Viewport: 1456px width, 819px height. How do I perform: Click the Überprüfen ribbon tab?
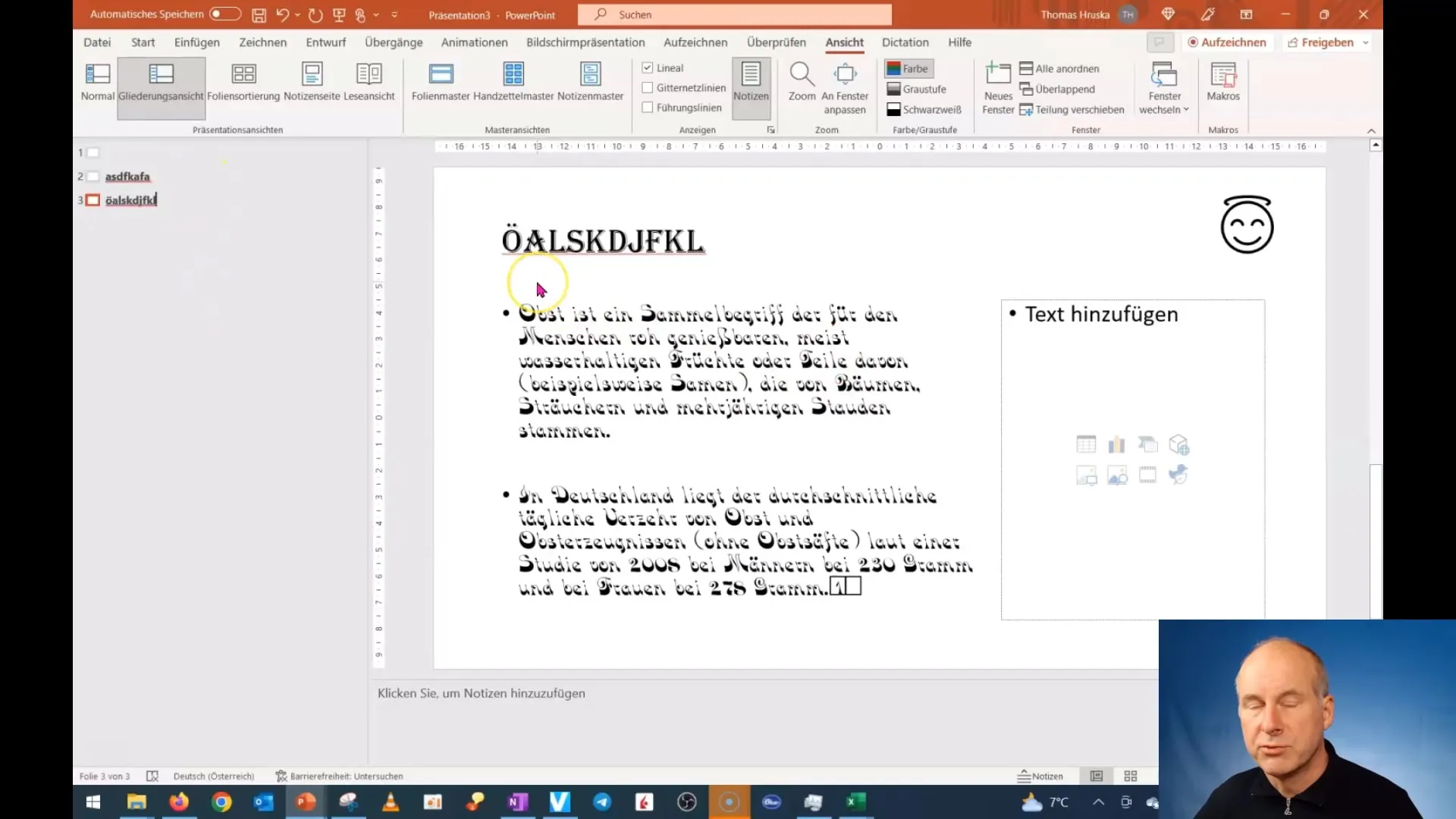pyautogui.click(x=776, y=42)
